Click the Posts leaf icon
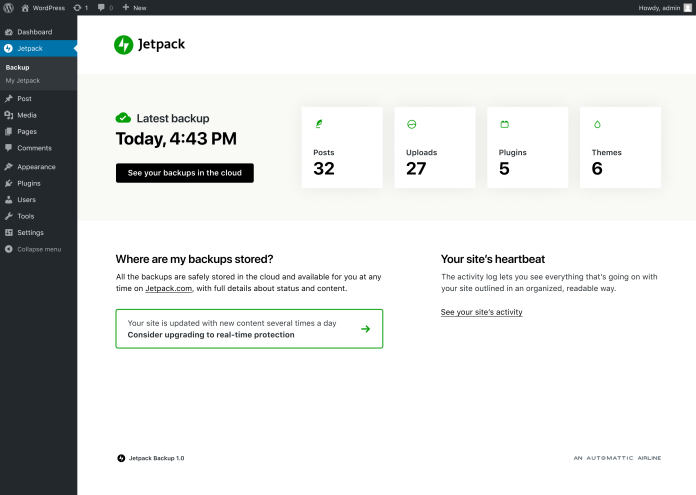The width and height of the screenshot is (696, 495). pyautogui.click(x=319, y=124)
